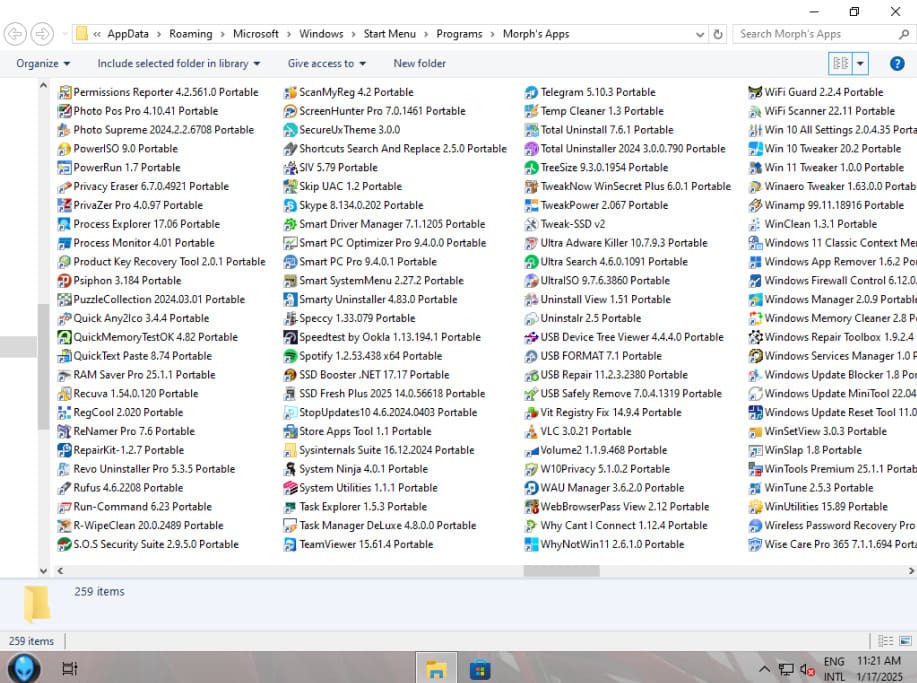Screen dimensions: 917x683
Task: Open the Telegram 5.10.3 Portable icon
Action: point(531,92)
